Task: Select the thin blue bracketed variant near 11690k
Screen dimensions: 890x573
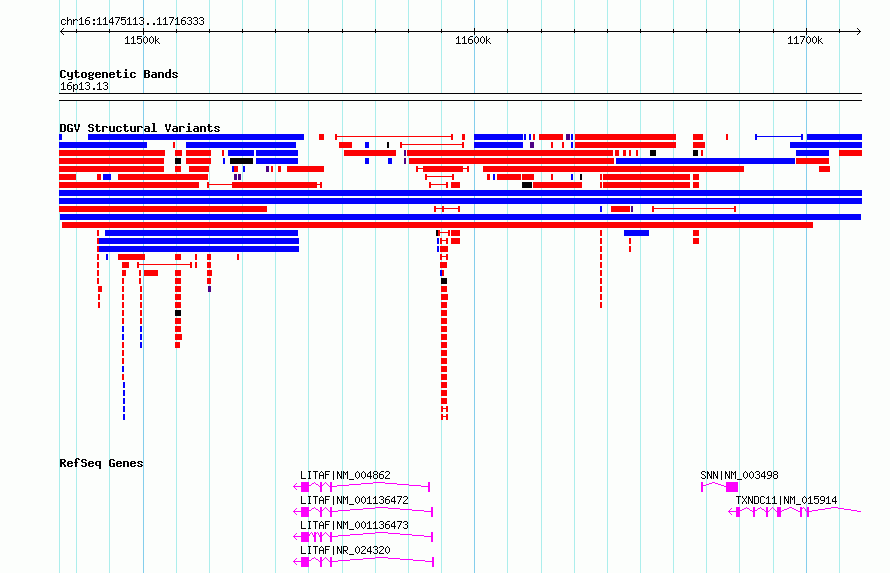Action: [779, 137]
